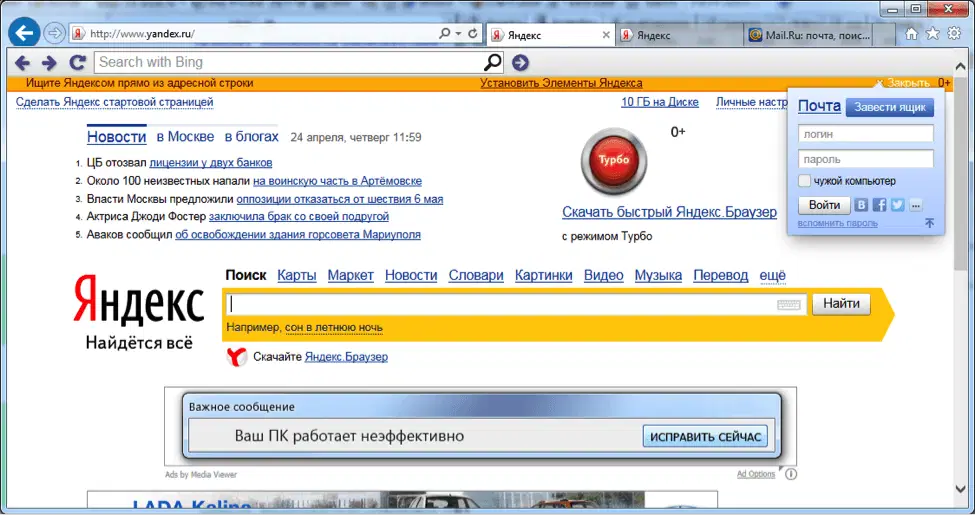Check the чужой компьютер checkbox

click(x=804, y=181)
